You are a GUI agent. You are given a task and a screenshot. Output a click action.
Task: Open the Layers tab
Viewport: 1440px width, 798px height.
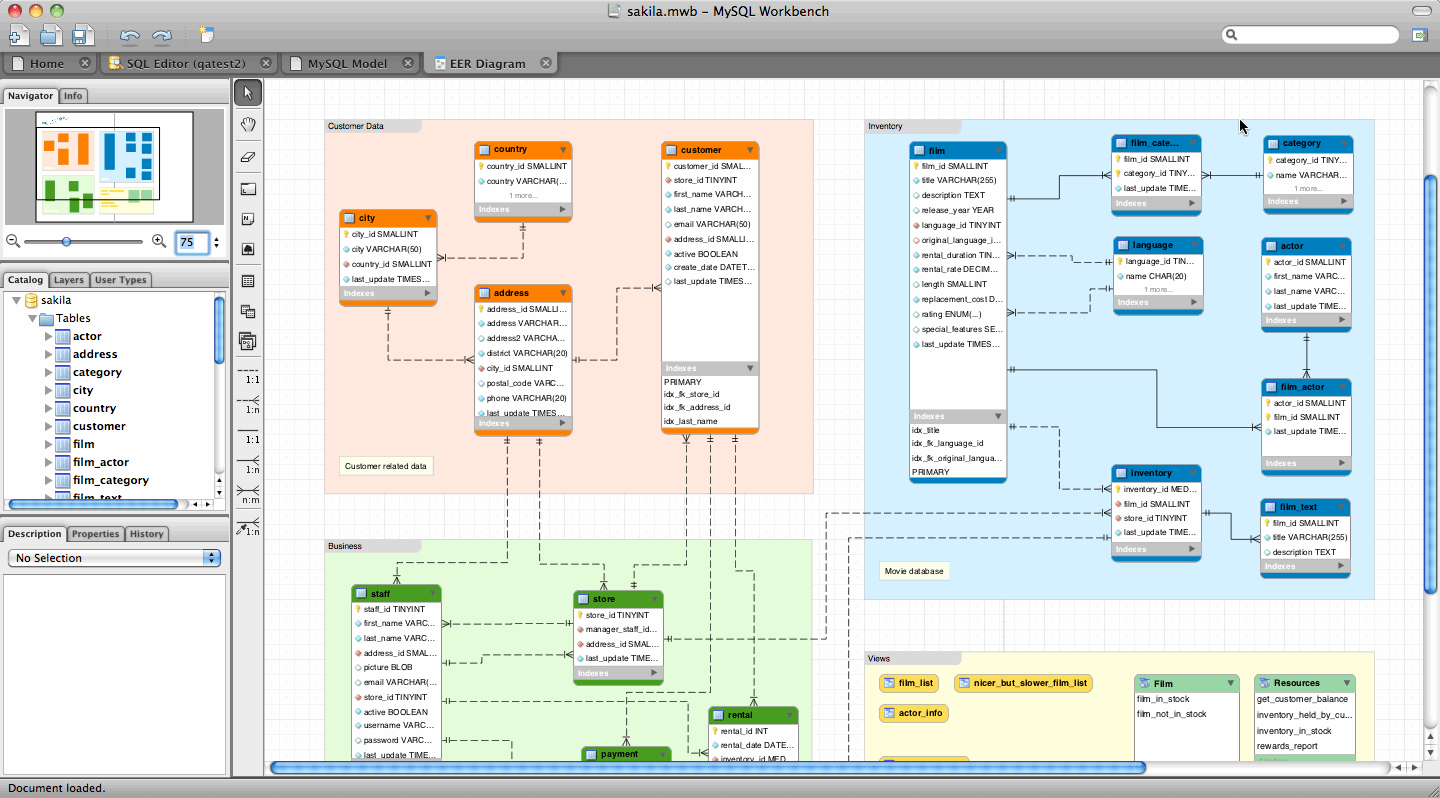(68, 280)
